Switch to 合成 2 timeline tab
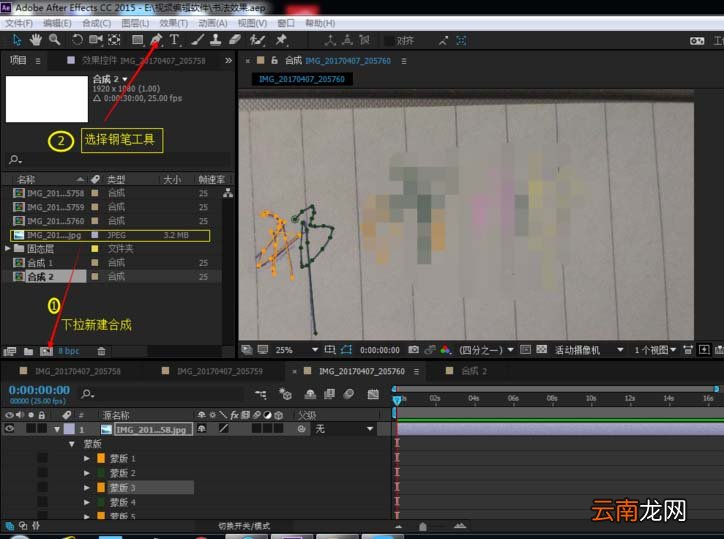Screen dimensions: 724x539 [x=473, y=371]
